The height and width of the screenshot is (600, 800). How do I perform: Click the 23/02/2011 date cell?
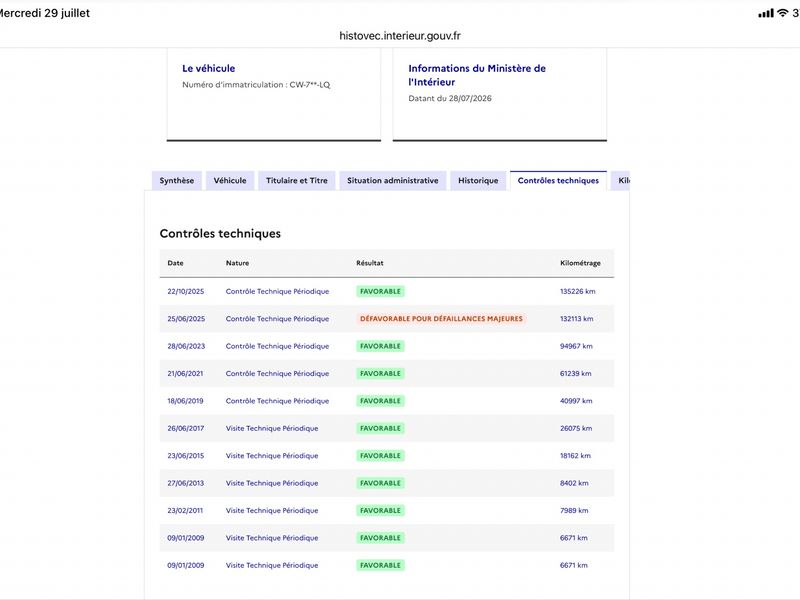point(185,511)
